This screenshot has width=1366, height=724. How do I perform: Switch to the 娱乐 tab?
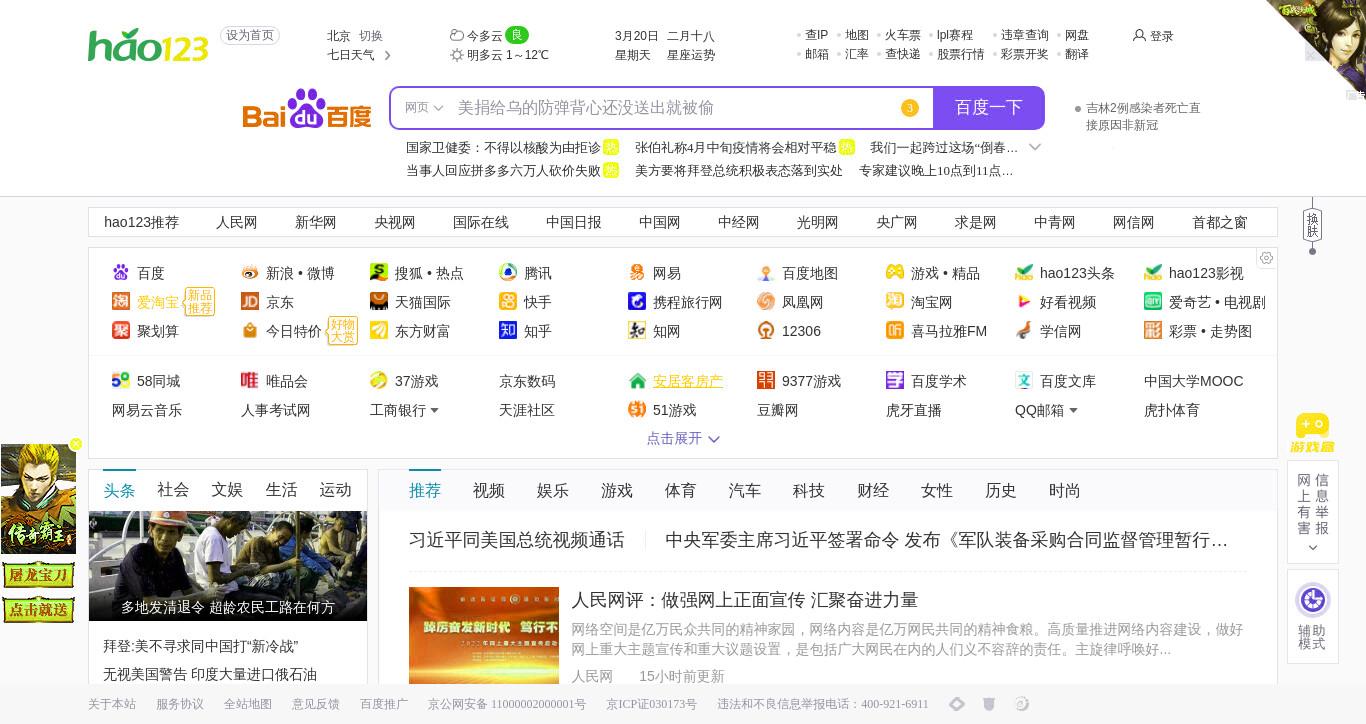click(553, 490)
